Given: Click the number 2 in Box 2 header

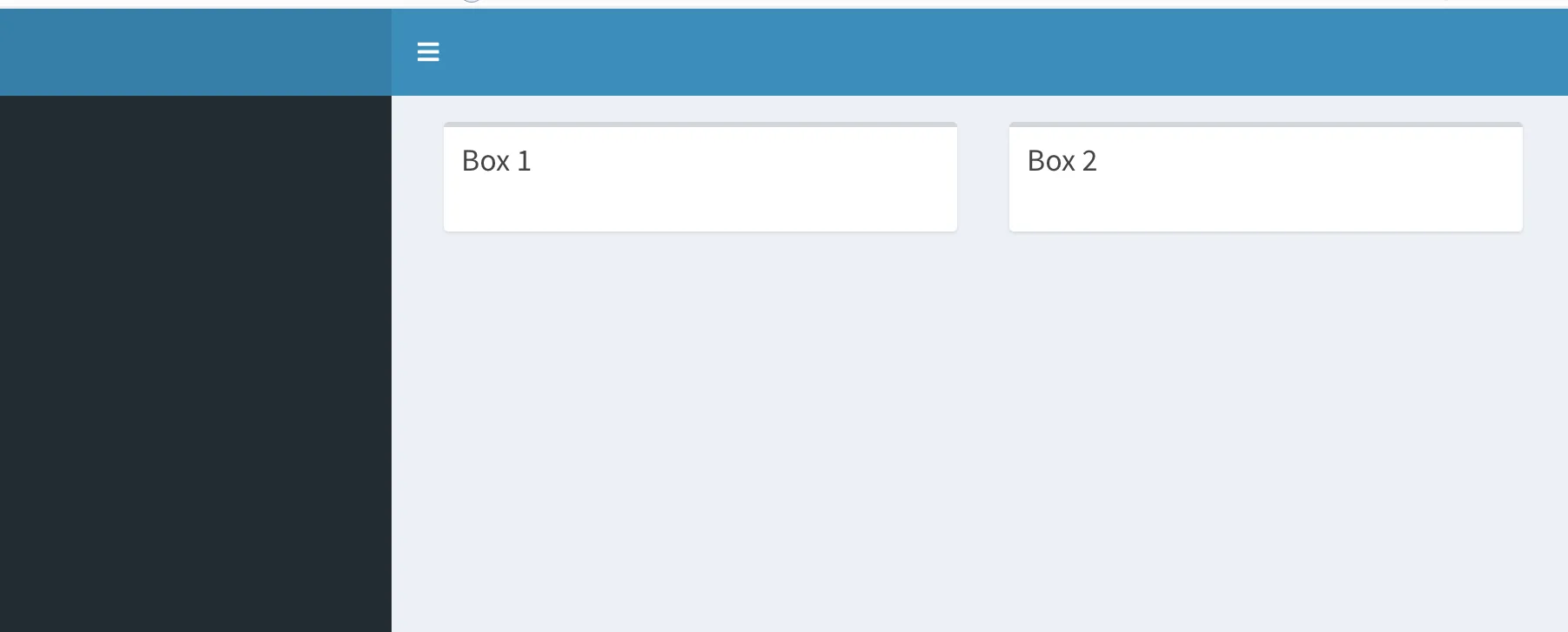Looking at the screenshot, I should point(1089,161).
